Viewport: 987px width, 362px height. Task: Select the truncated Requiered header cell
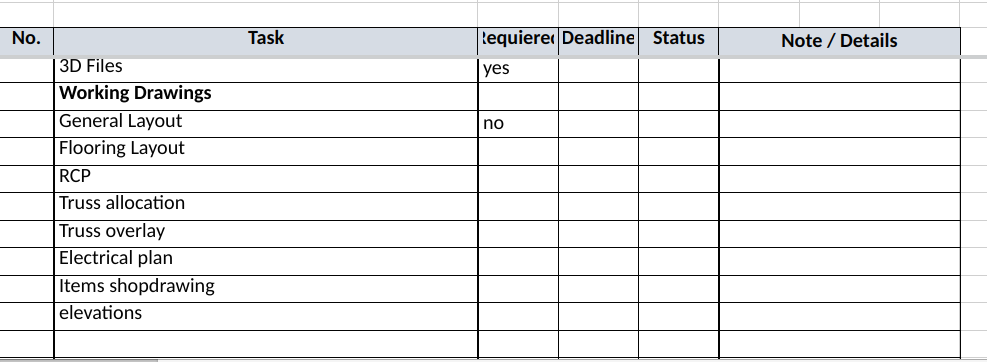pyautogui.click(x=518, y=41)
